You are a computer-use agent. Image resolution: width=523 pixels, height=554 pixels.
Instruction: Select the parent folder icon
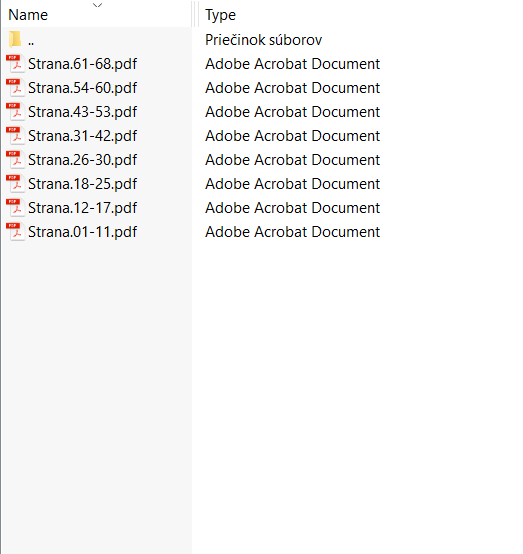click(x=15, y=39)
